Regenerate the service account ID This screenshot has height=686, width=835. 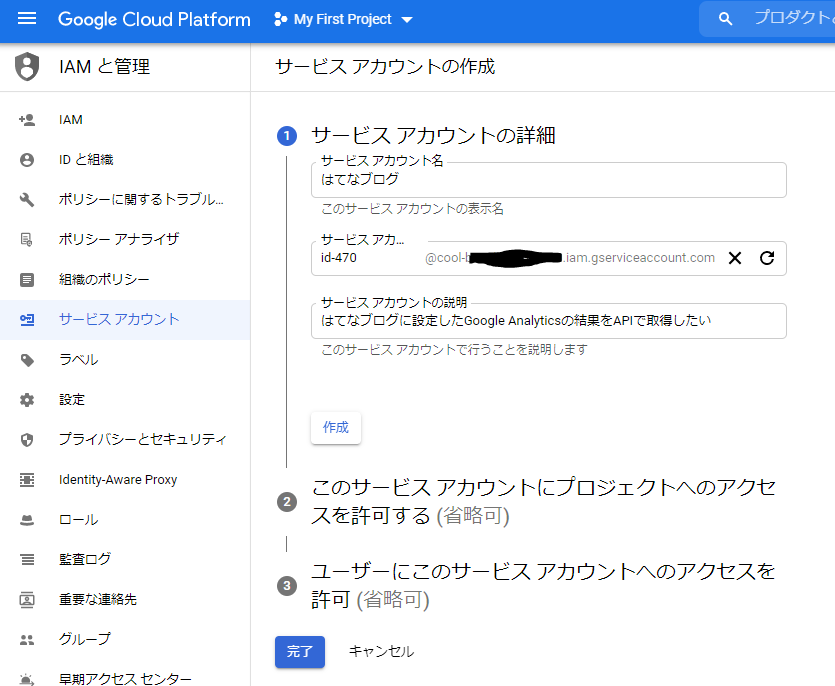[x=764, y=258]
